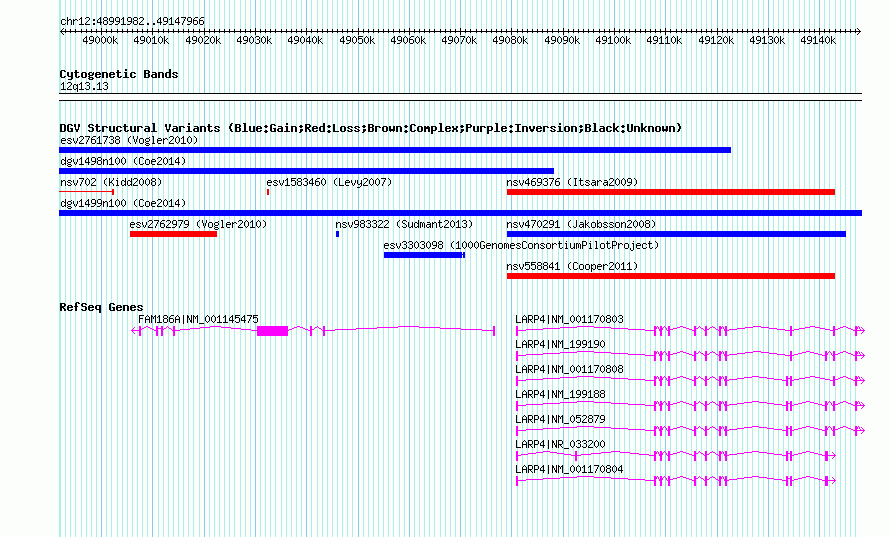Click the 12q13.13 cytogenetic band label

pyautogui.click(x=84, y=86)
